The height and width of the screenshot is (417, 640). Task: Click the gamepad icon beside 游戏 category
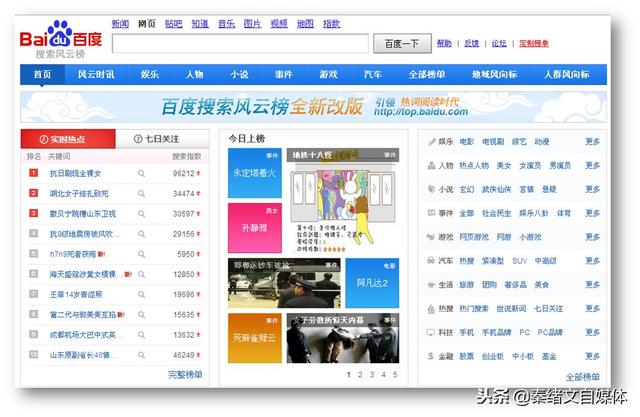click(431, 237)
